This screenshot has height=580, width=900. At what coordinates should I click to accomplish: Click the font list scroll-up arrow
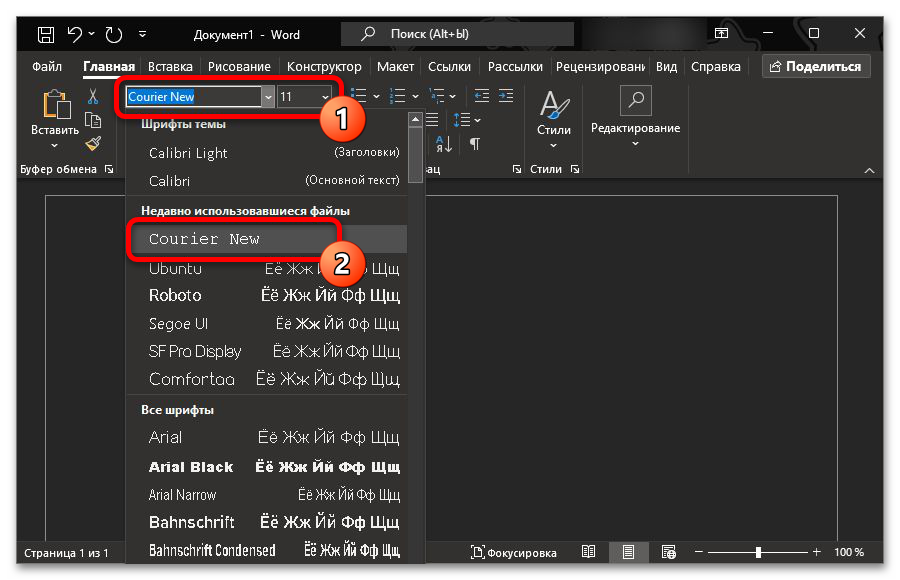[416, 119]
